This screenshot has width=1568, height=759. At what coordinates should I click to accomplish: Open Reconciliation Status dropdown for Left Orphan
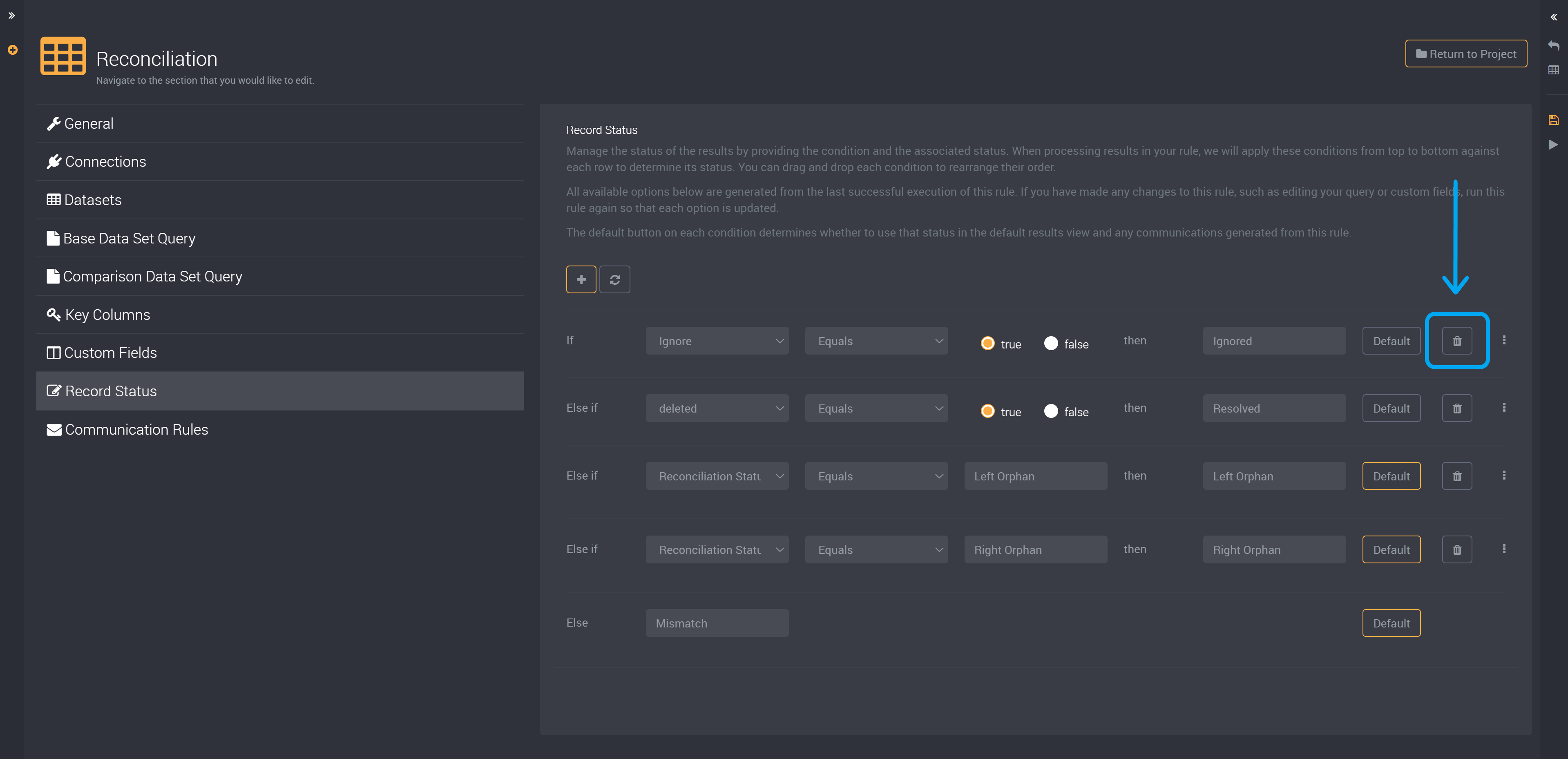[717, 476]
